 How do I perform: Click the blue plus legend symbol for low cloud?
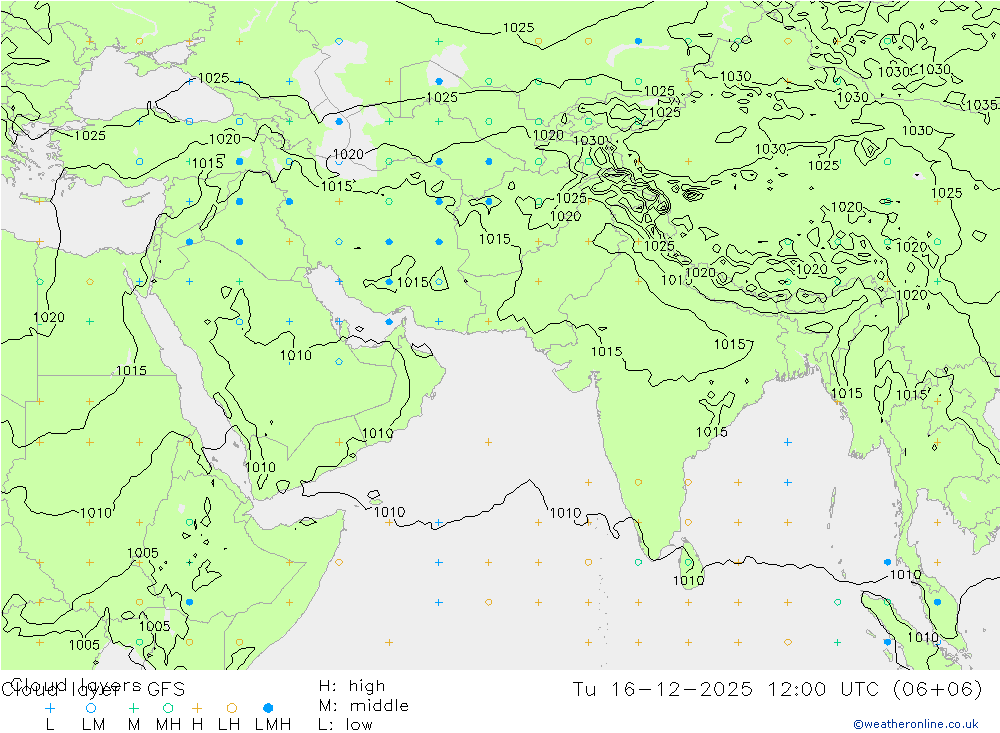point(50,708)
